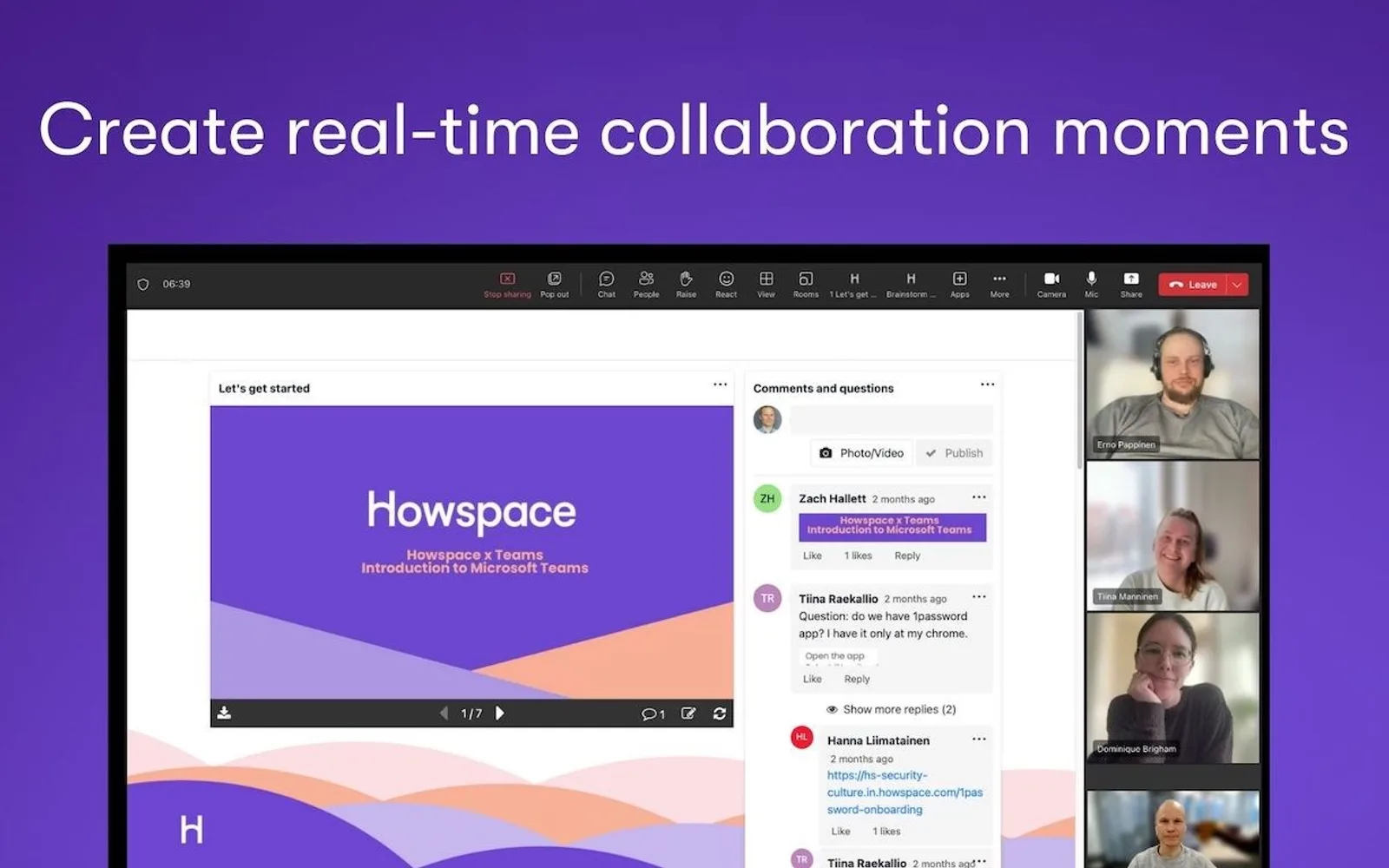Open options for Tiina Raekallio's question
The image size is (1389, 868).
pyautogui.click(x=979, y=597)
